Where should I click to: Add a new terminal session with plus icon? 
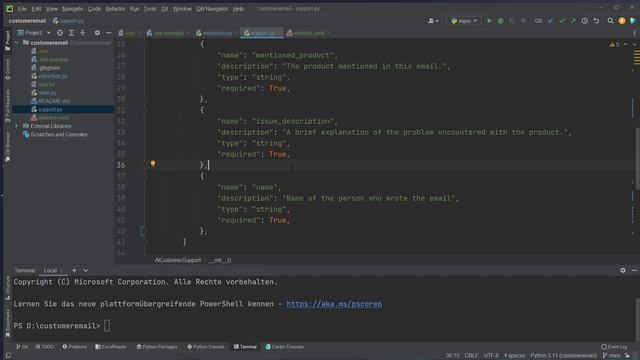pyautogui.click(x=74, y=270)
